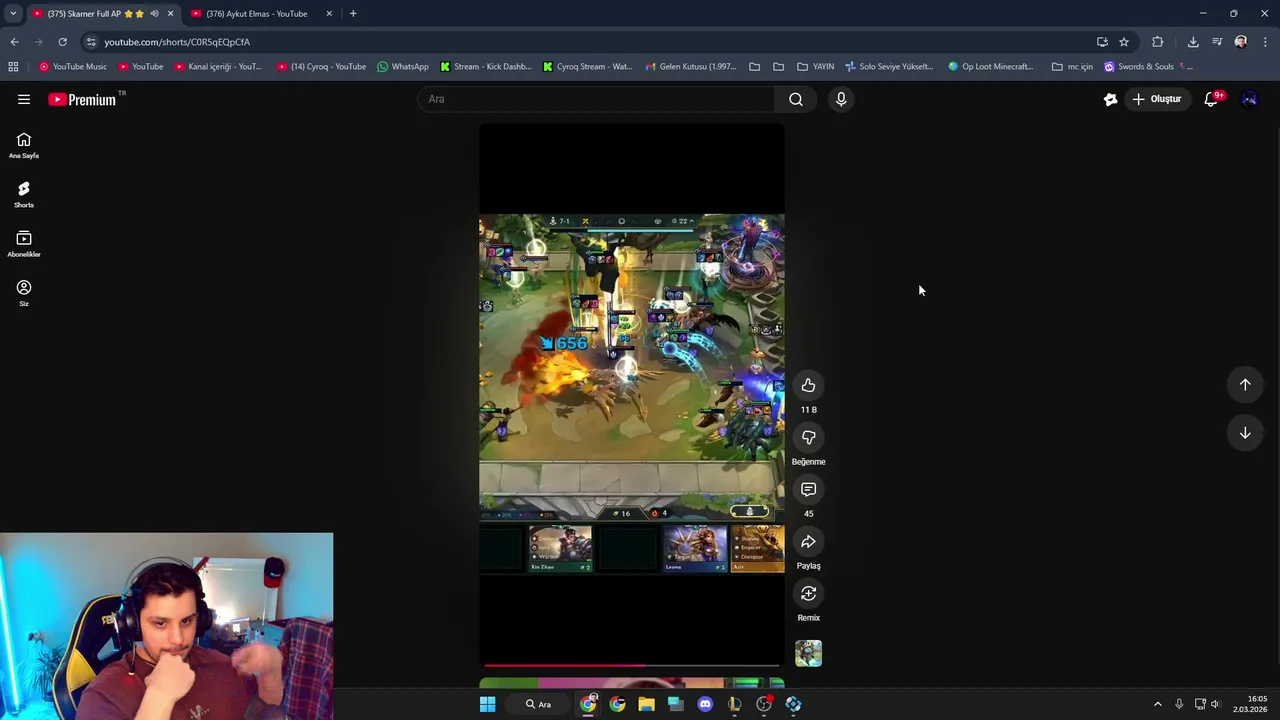Go back in browser history
Viewport: 1280px width, 720px height.
pyautogui.click(x=14, y=42)
